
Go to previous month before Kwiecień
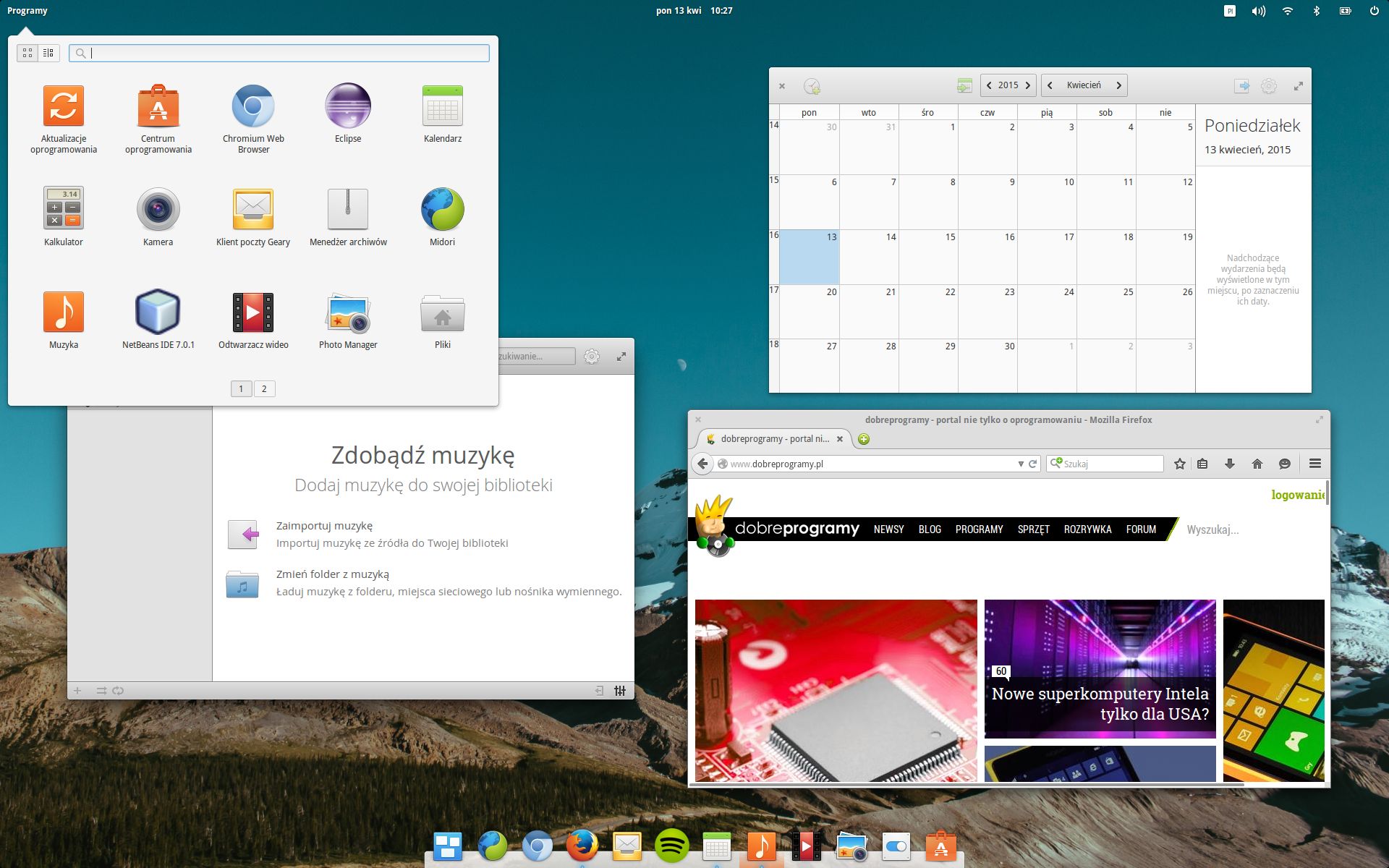1050,85
